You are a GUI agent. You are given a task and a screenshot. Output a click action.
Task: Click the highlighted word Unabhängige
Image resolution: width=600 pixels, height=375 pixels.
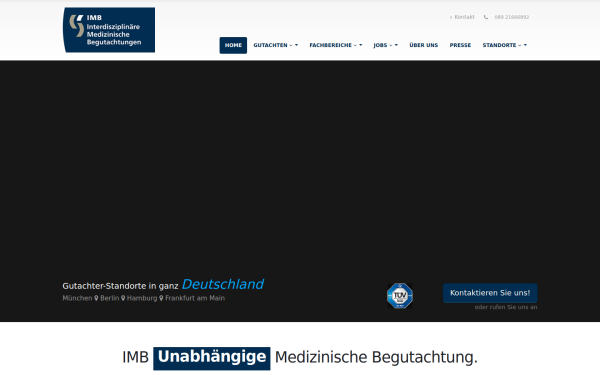[212, 358]
